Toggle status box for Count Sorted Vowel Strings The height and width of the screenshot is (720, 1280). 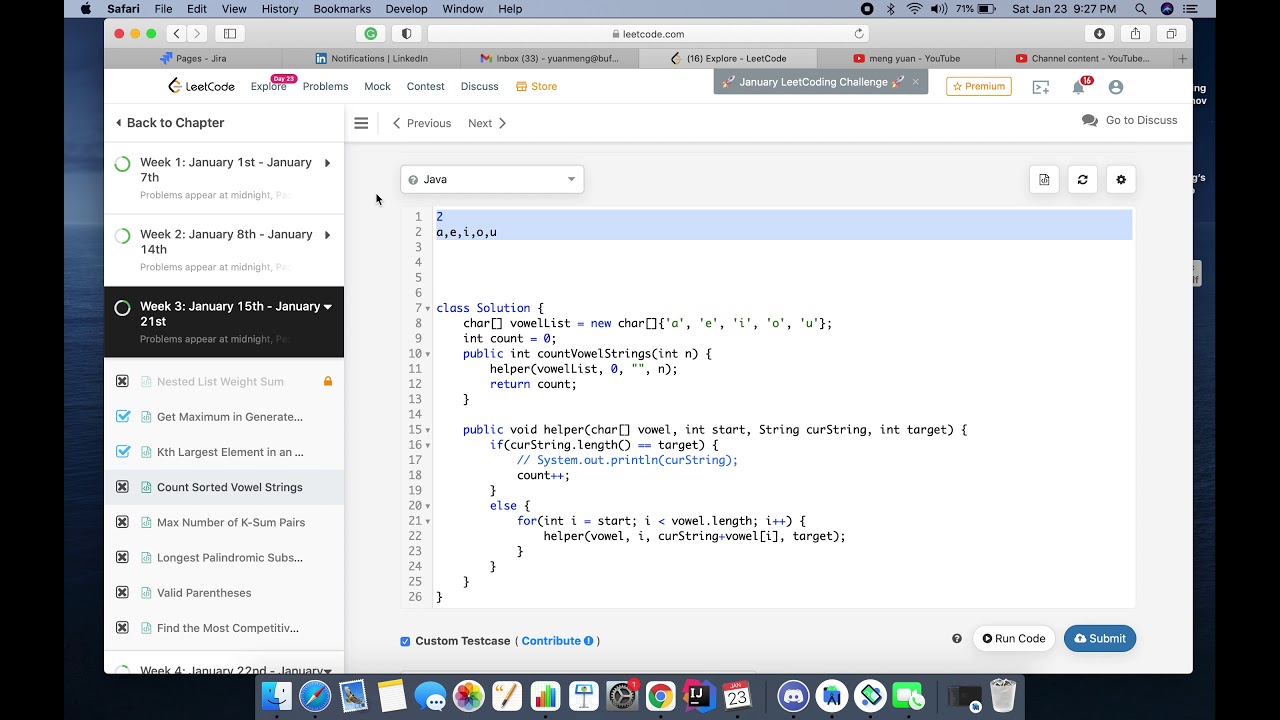tap(122, 487)
